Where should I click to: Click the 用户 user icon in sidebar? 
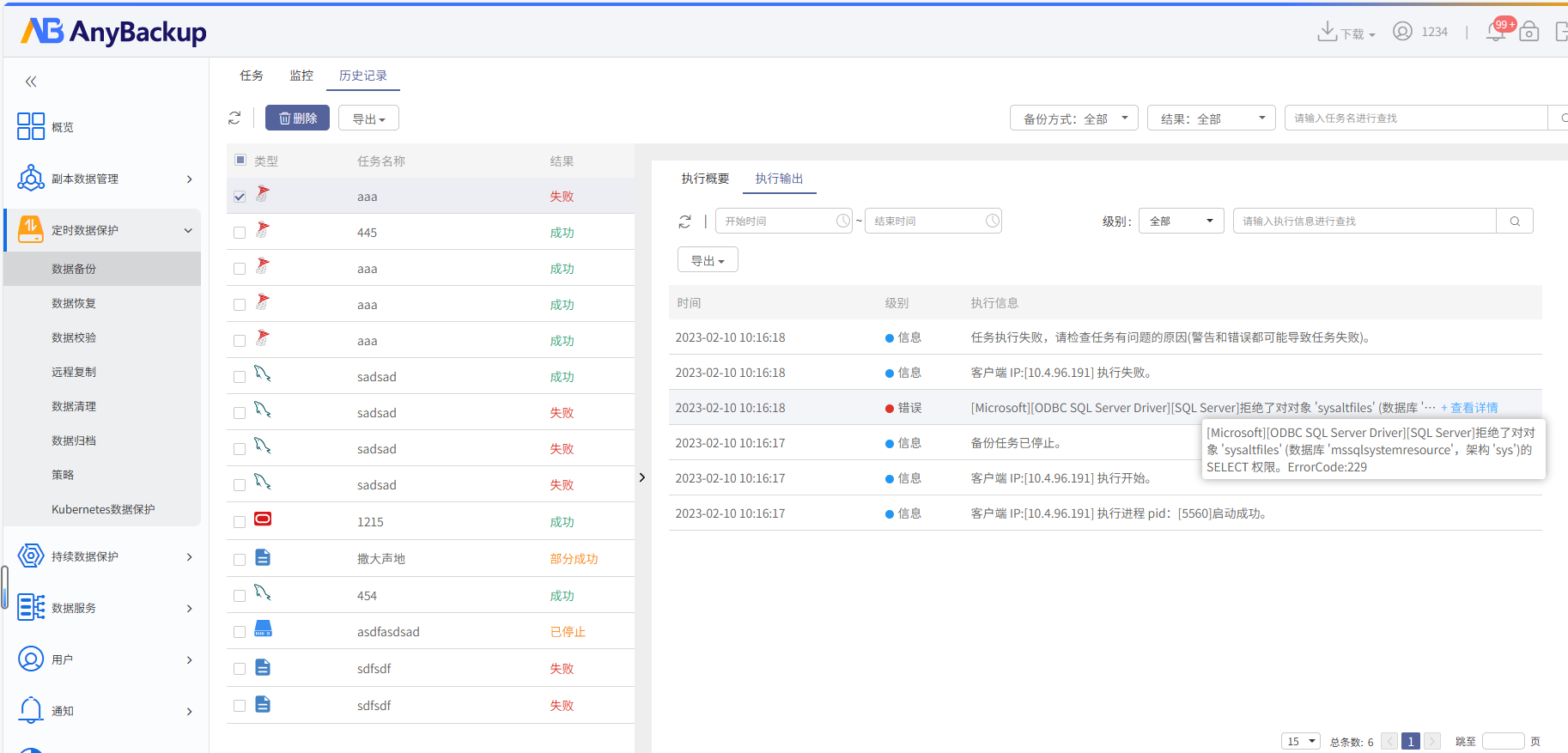tap(31, 659)
